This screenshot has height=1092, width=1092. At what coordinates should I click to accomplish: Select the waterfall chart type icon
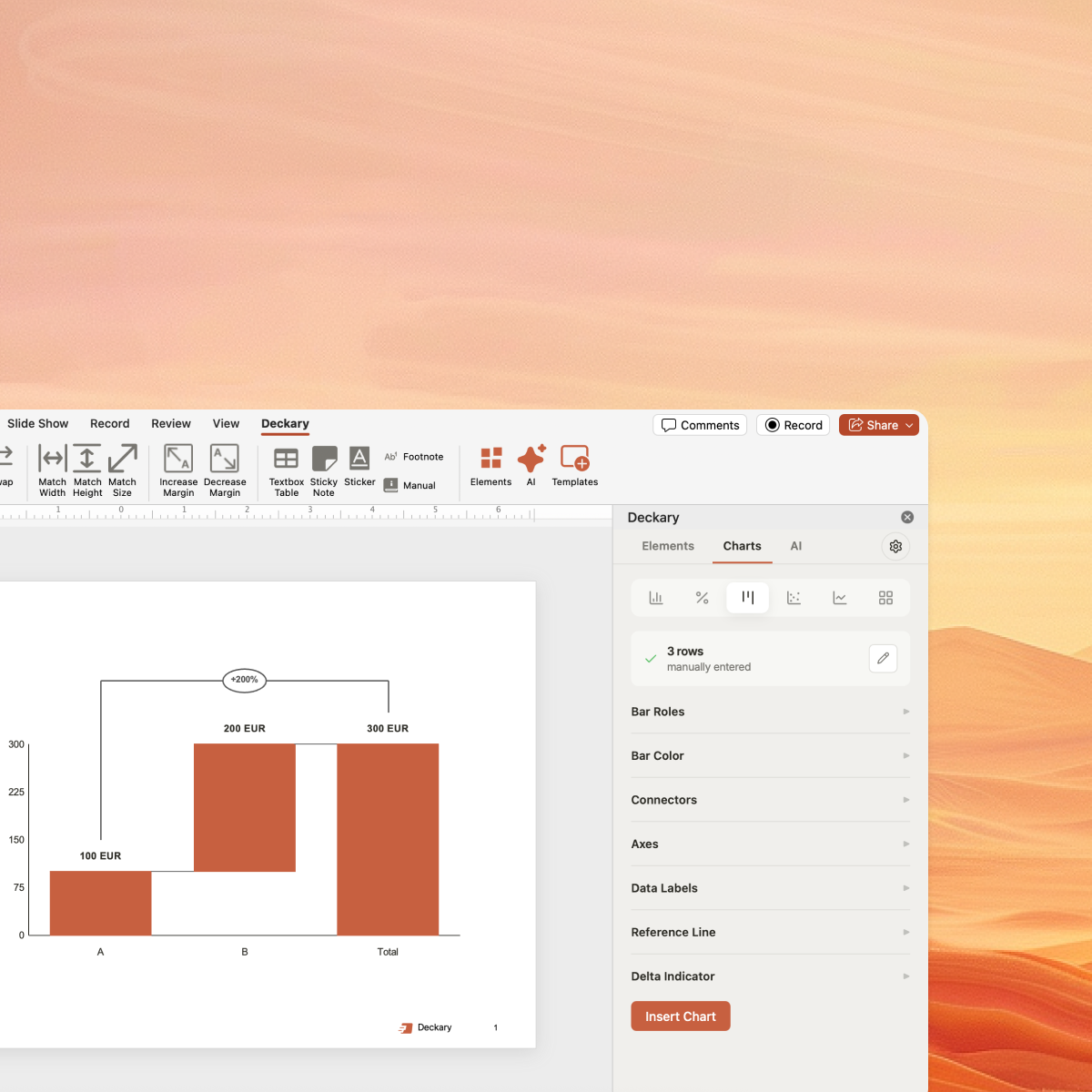tap(747, 598)
